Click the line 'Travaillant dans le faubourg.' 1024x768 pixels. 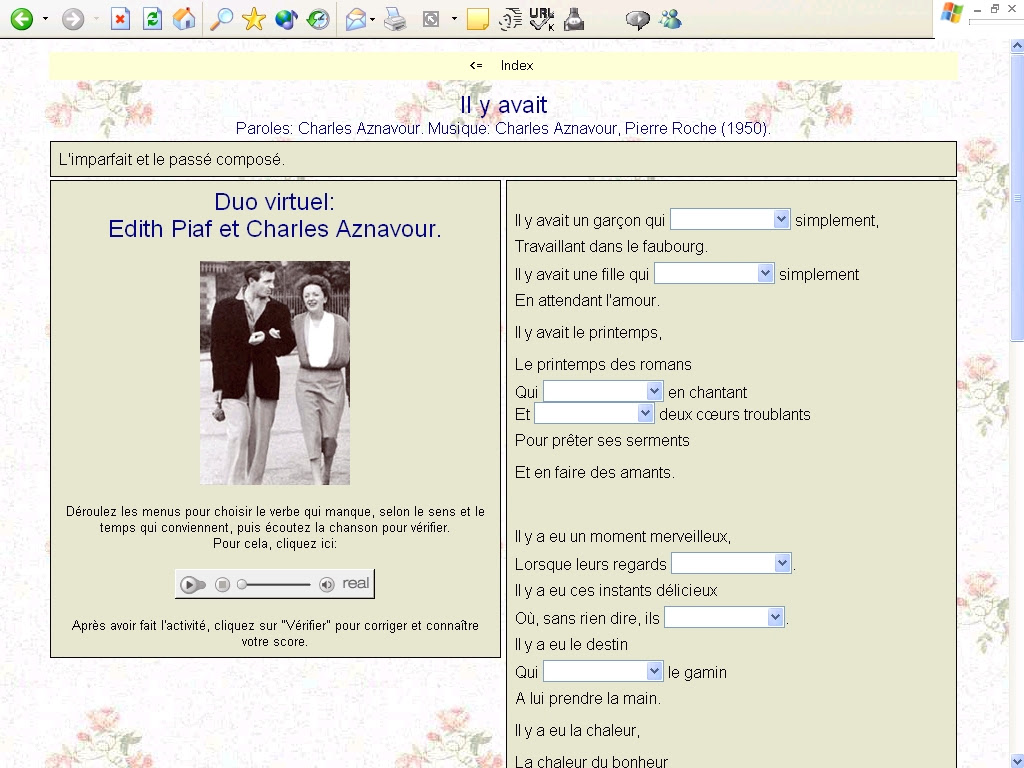(611, 247)
